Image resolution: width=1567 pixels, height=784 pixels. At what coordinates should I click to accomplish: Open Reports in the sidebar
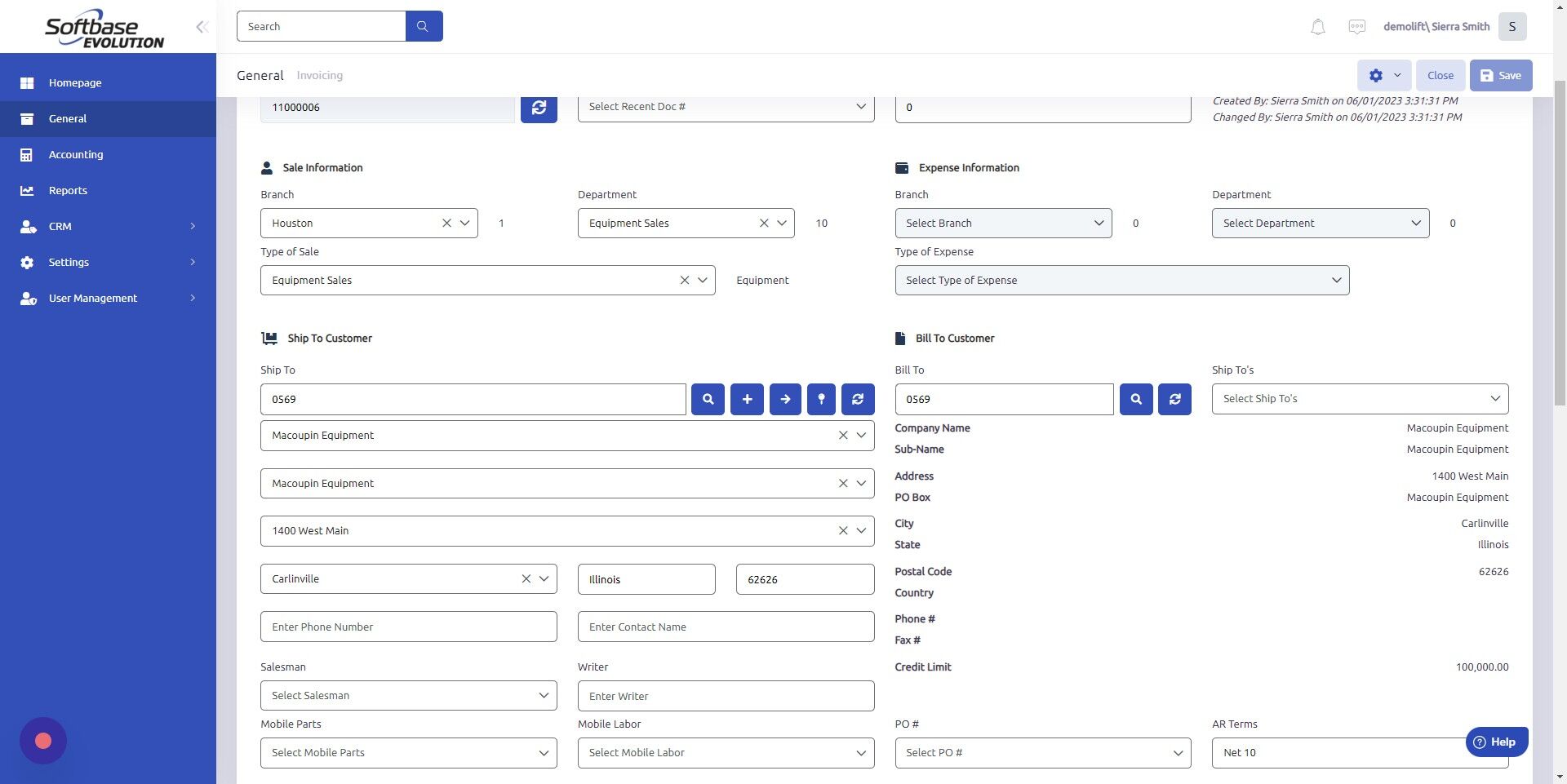(x=108, y=190)
